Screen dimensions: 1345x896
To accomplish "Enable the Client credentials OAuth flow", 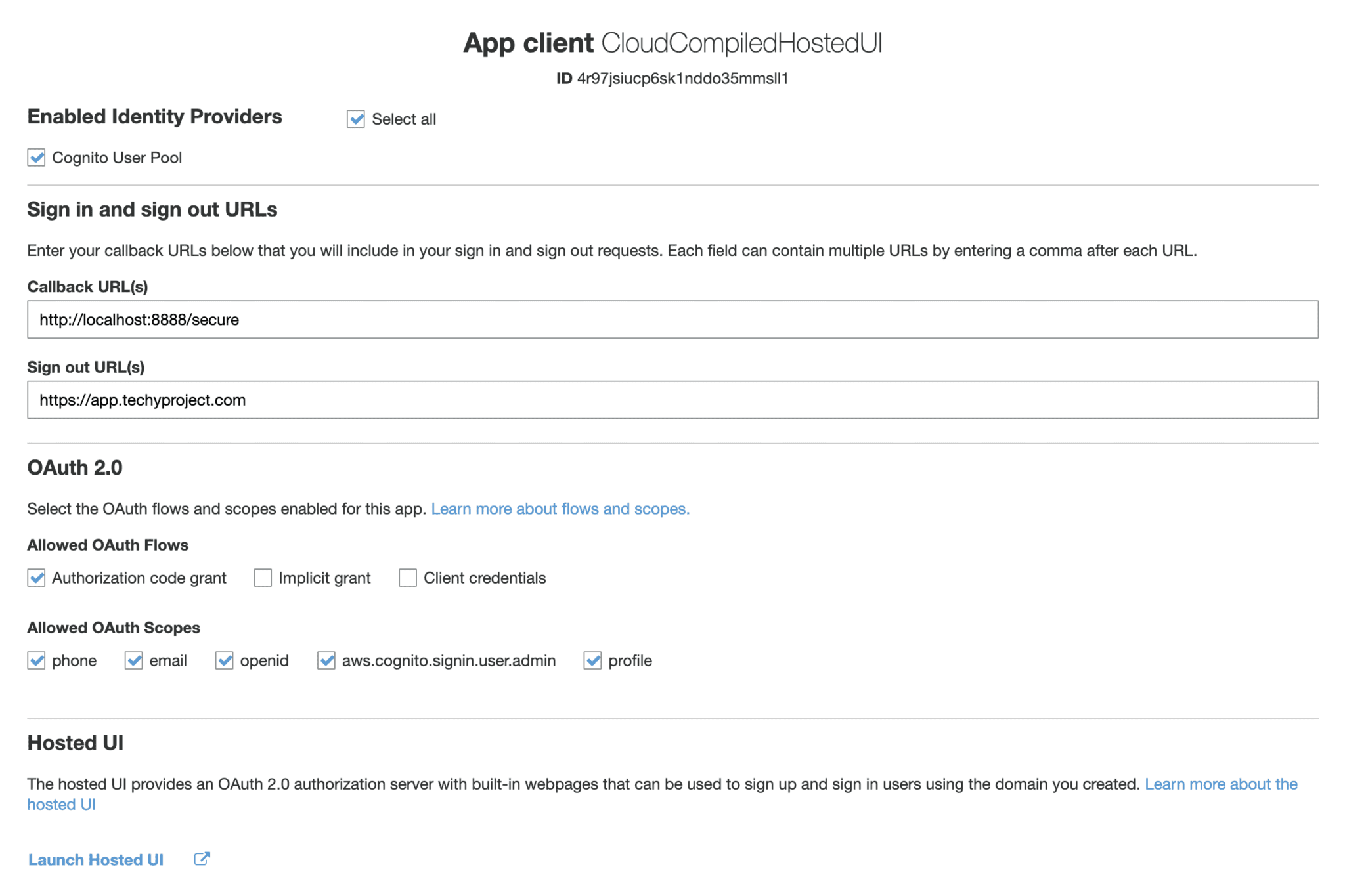I will coord(407,578).
